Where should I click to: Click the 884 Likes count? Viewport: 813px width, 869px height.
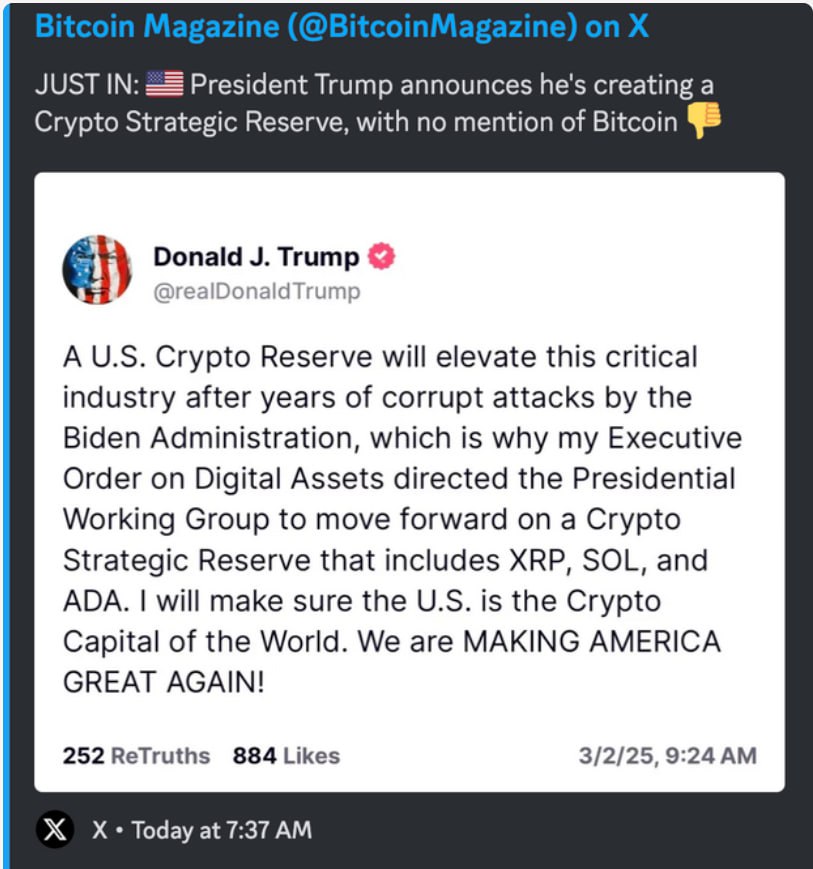coord(286,755)
